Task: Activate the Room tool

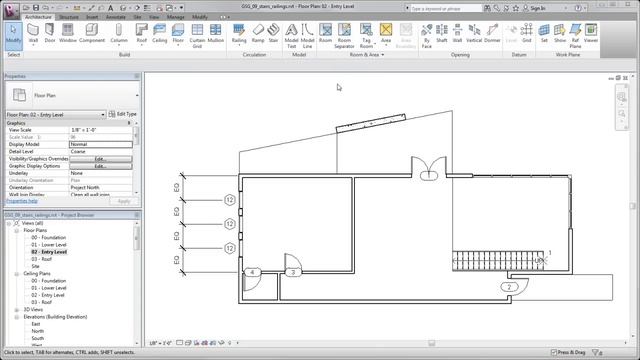Action: (x=325, y=33)
